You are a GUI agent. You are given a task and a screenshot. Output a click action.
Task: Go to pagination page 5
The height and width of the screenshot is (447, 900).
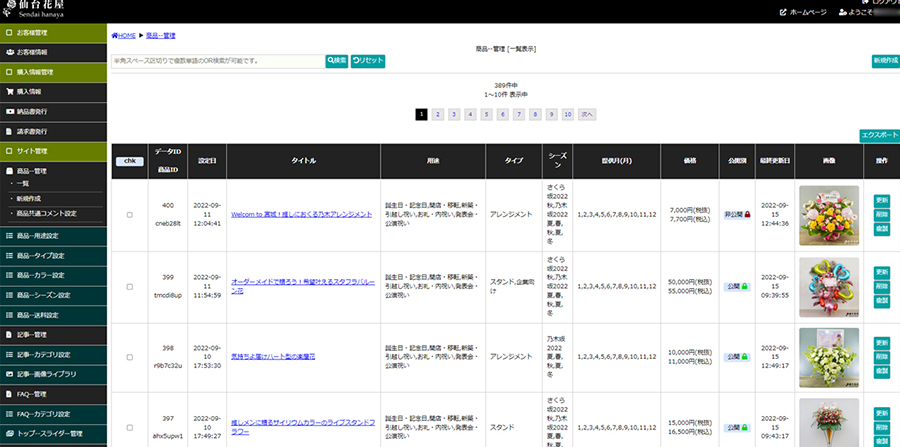[487, 115]
